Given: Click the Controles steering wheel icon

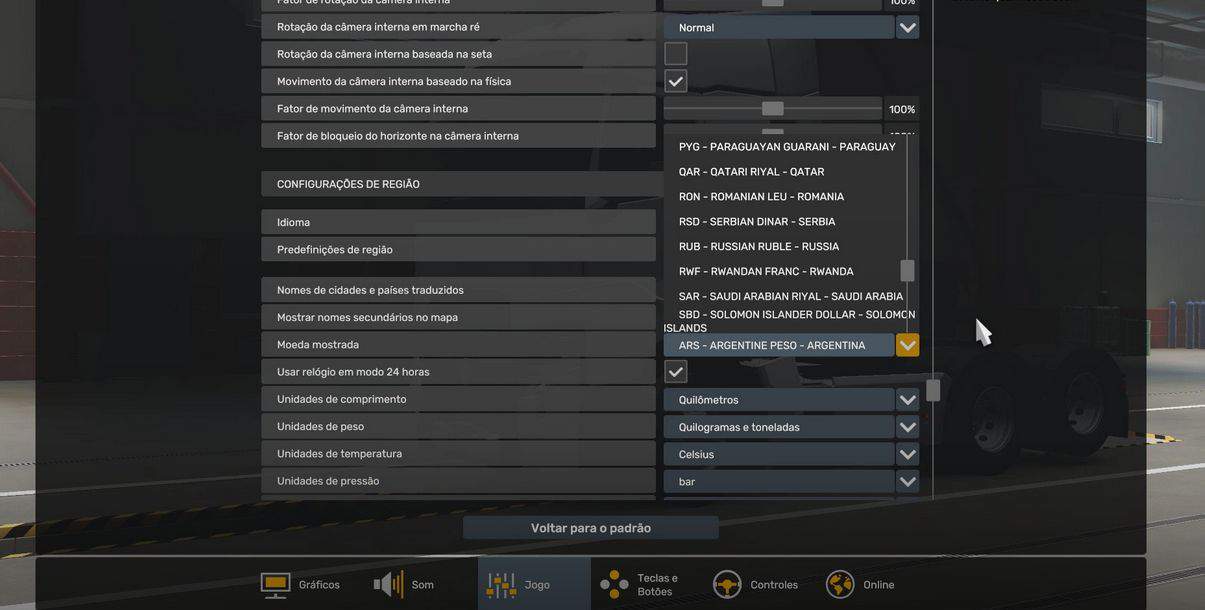Looking at the screenshot, I should (727, 585).
